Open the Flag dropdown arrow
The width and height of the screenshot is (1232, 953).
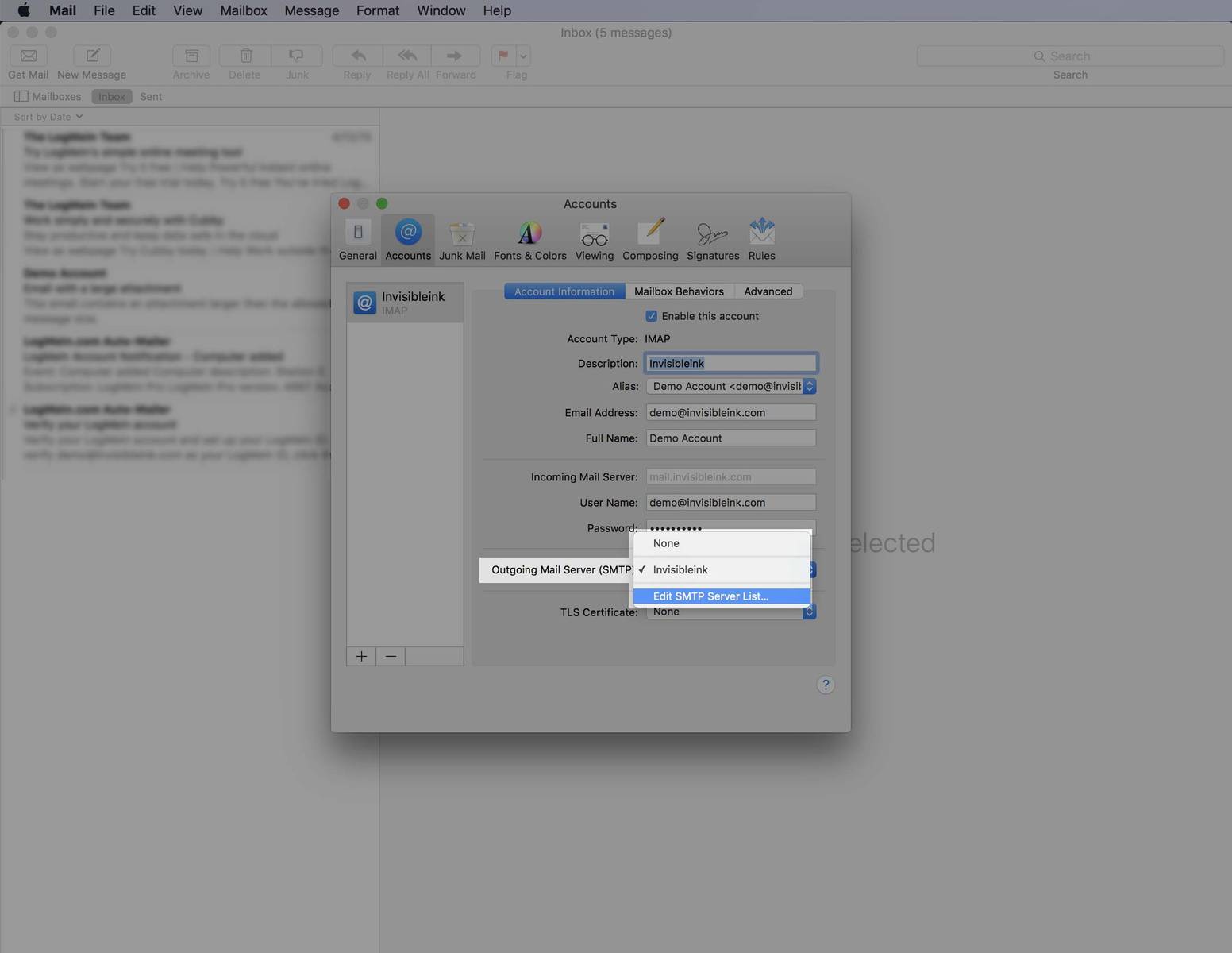523,56
